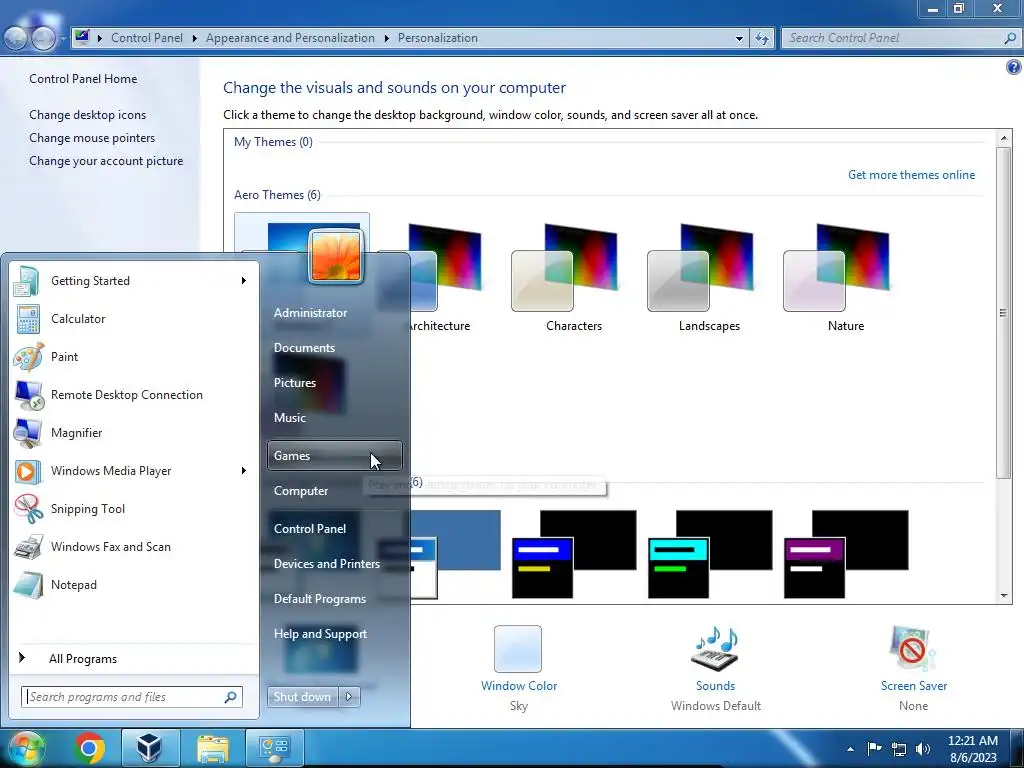Click the Action Center flag tray icon

pos(874,748)
